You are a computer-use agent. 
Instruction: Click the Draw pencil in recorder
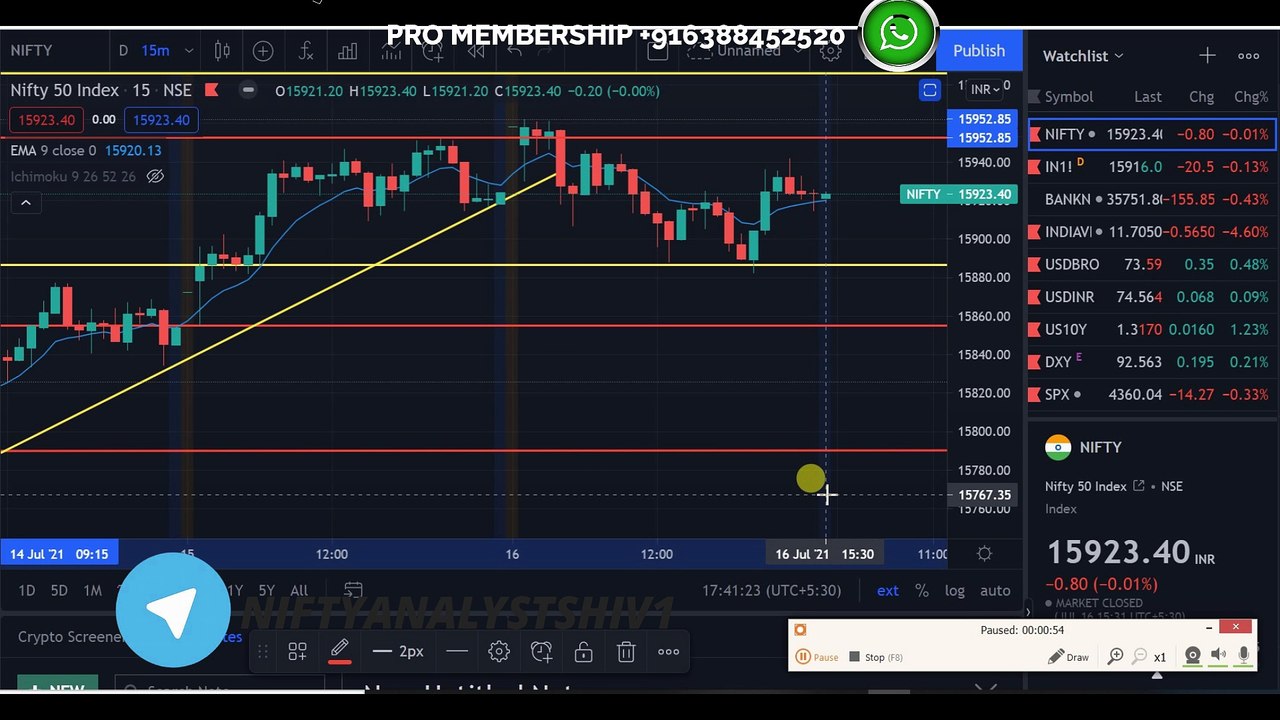(1068, 657)
